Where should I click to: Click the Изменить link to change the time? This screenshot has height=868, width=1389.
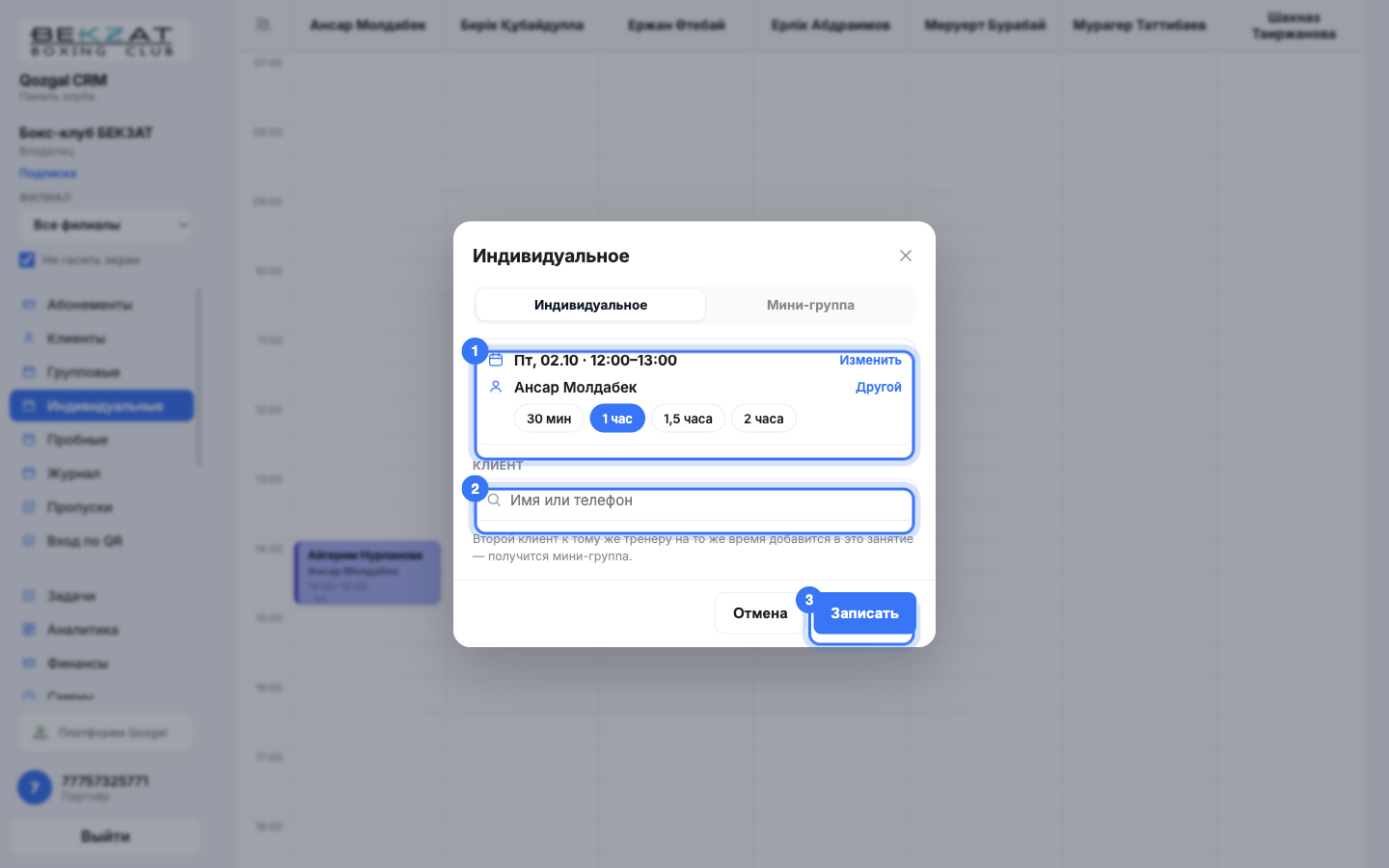(x=870, y=360)
